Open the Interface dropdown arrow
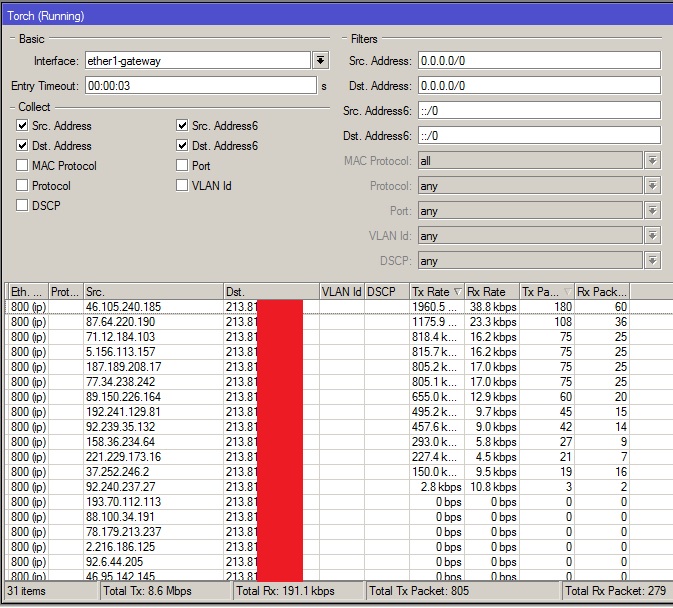 (x=321, y=60)
